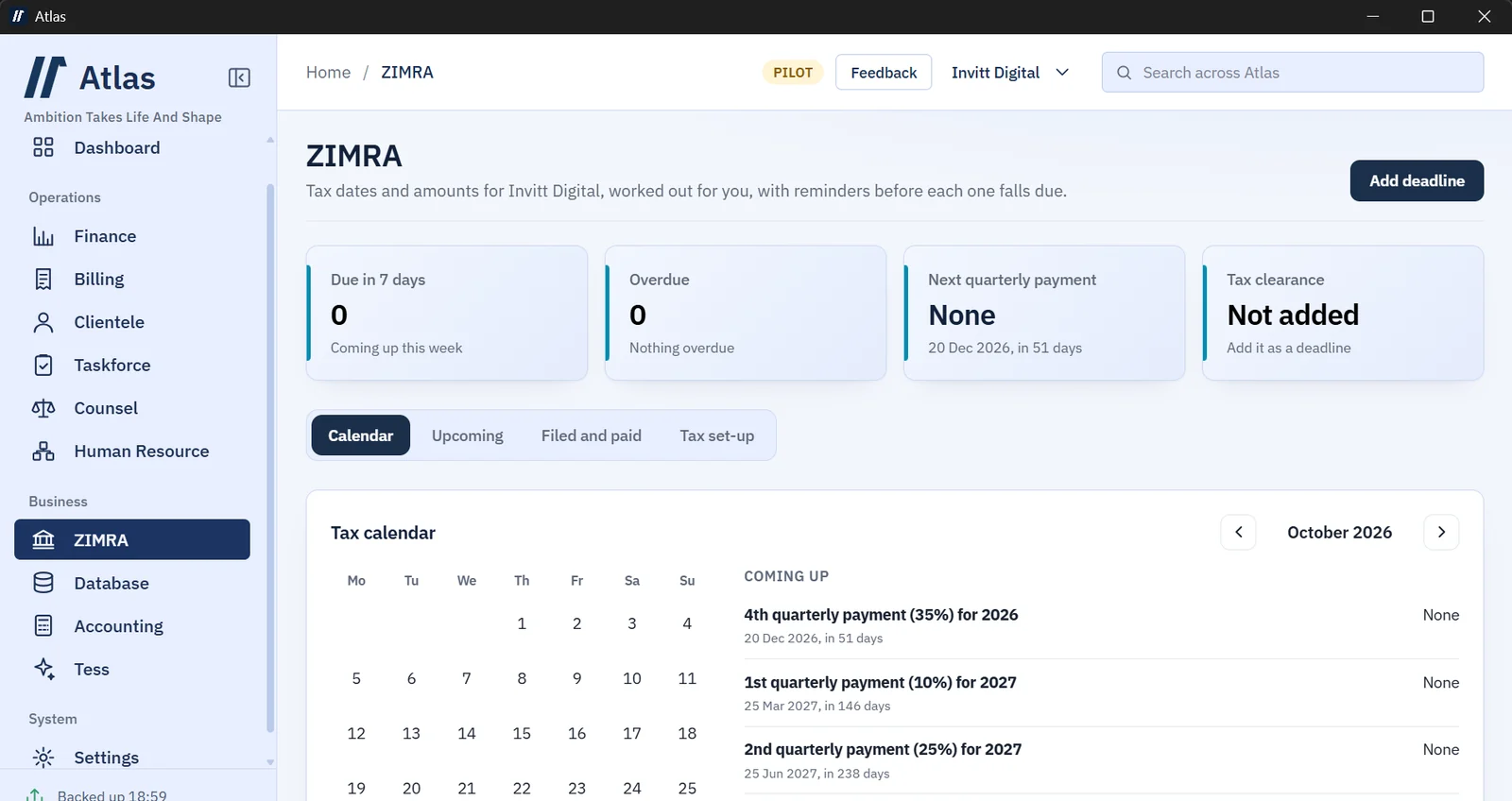Select October 1 in the calendar

point(522,623)
